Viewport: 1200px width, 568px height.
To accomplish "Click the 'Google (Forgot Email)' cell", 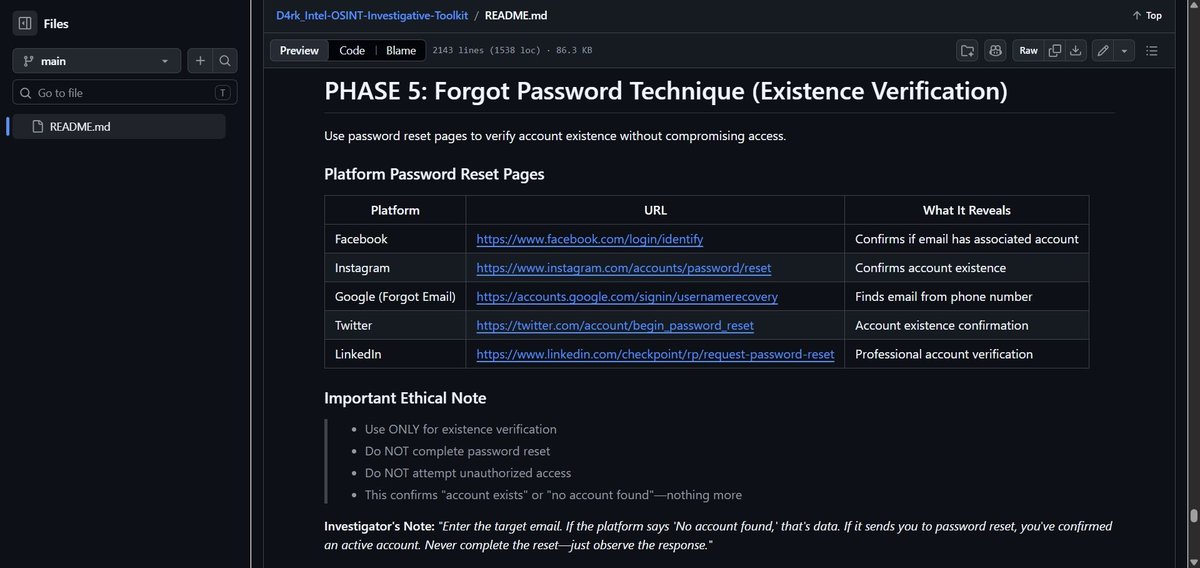I will coord(395,297).
